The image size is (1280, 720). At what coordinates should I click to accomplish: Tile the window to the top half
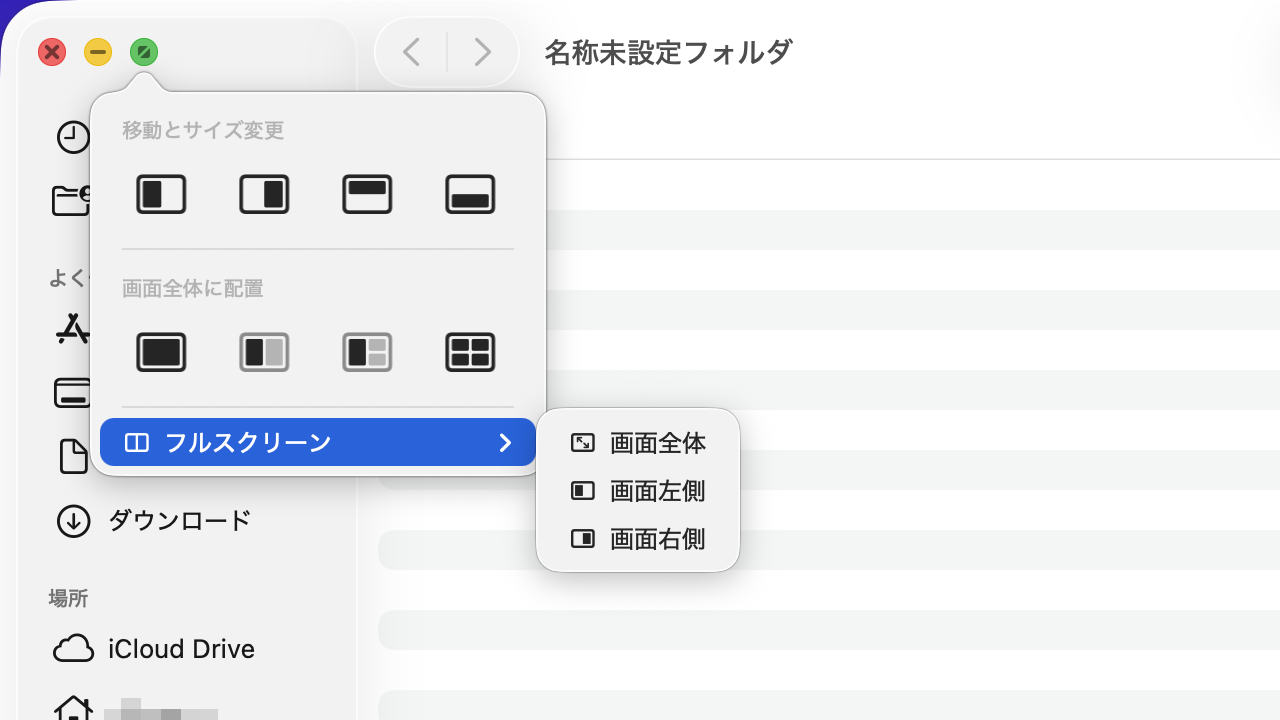tap(367, 194)
